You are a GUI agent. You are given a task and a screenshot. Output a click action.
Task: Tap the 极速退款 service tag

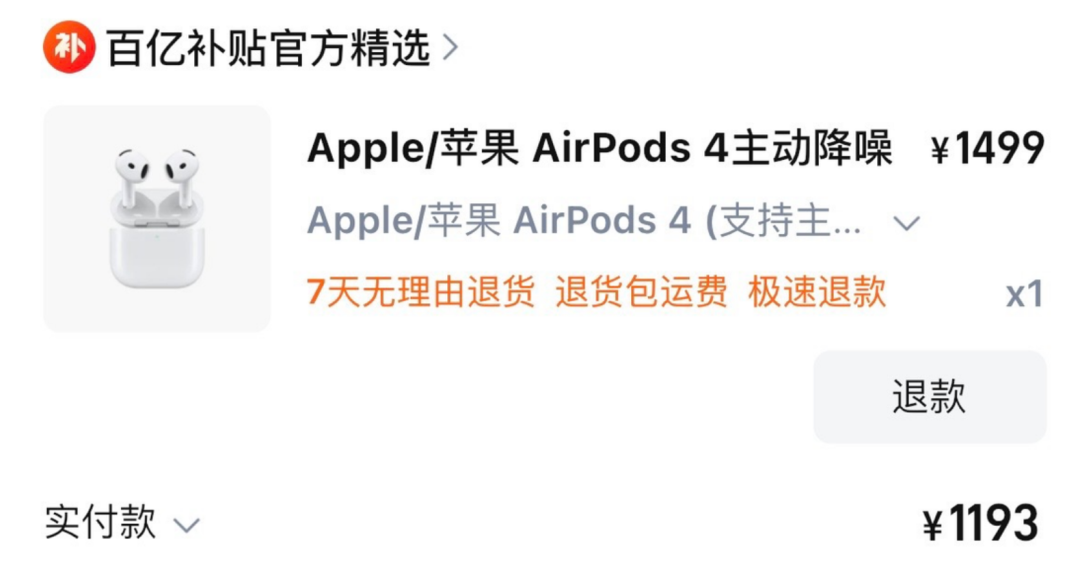(817, 291)
